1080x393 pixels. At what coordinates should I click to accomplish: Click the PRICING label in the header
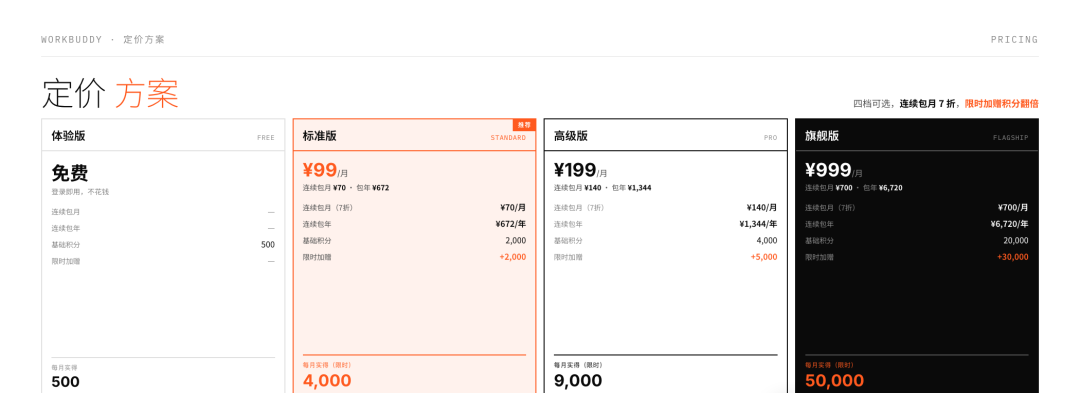(x=1014, y=39)
